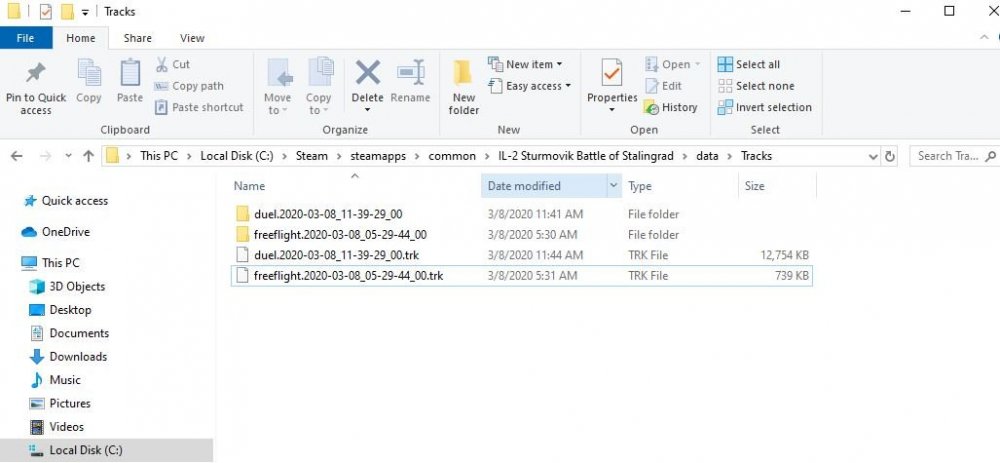
Task: Cut the selected item
Action: pos(173,64)
